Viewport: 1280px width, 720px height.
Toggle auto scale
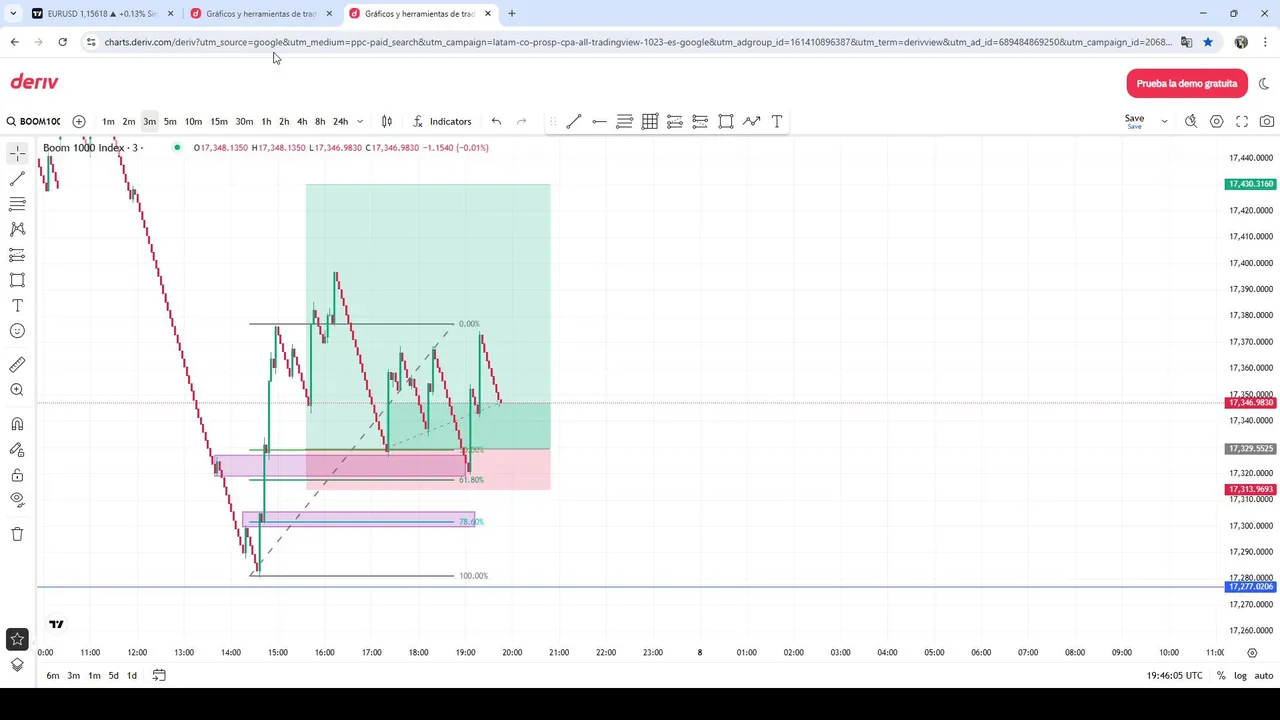point(1264,676)
